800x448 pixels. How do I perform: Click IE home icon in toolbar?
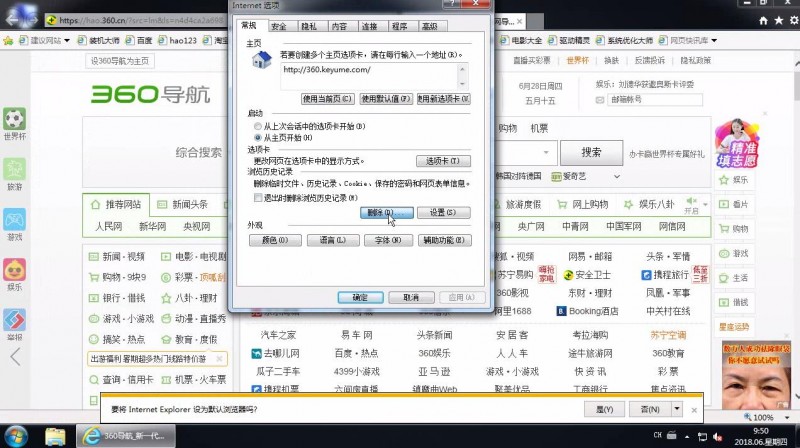763,20
